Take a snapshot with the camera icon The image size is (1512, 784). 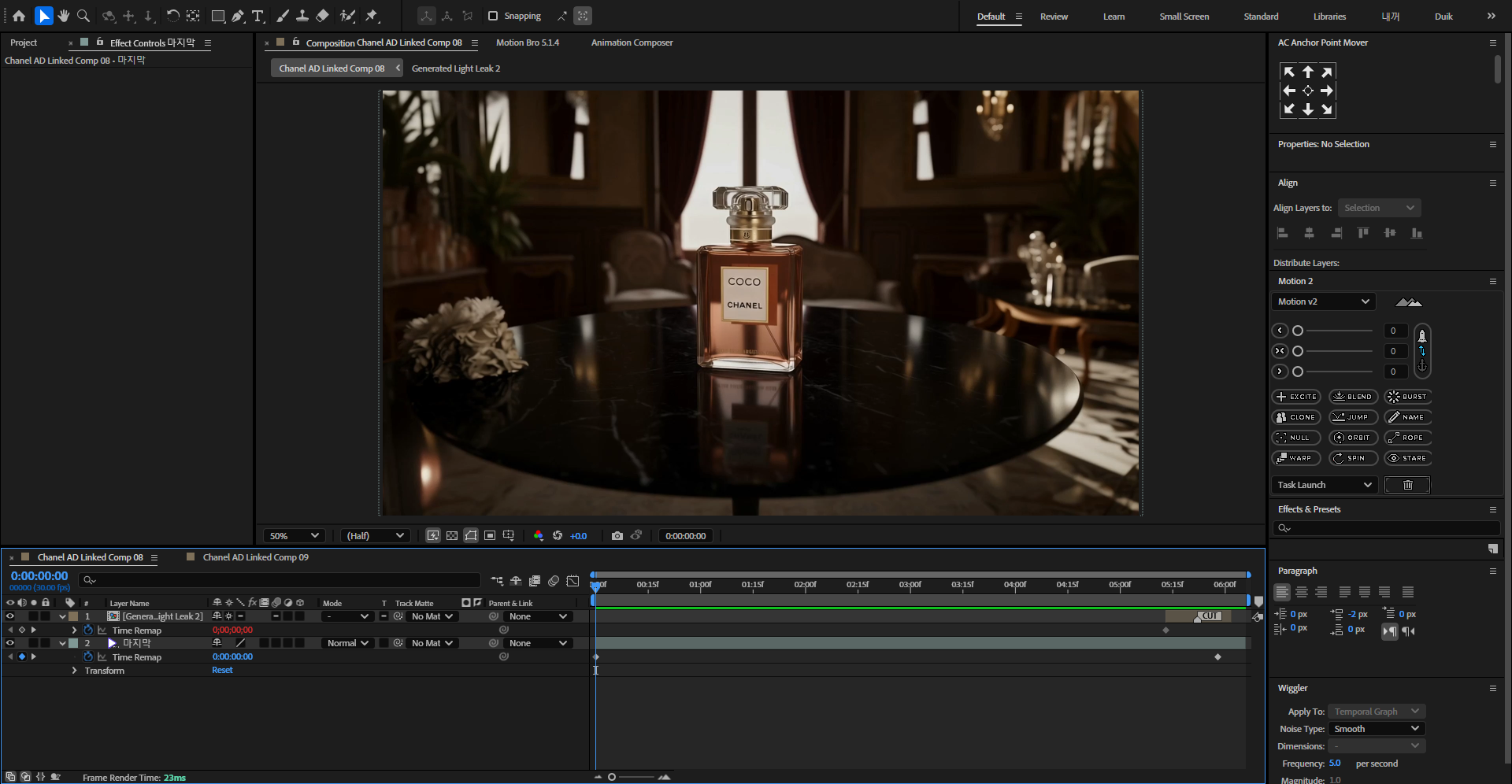pyautogui.click(x=617, y=536)
